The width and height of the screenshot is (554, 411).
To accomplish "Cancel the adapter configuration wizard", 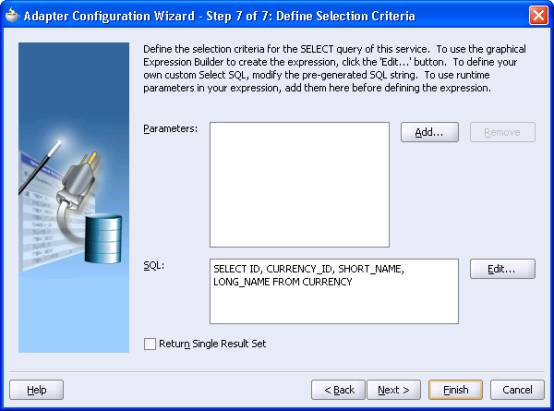I will (x=517, y=390).
